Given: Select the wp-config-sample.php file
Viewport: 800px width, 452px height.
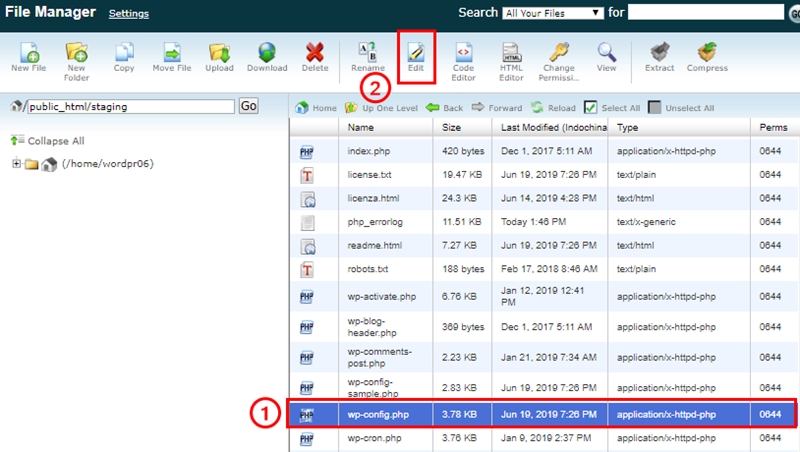Looking at the screenshot, I should pos(373,388).
